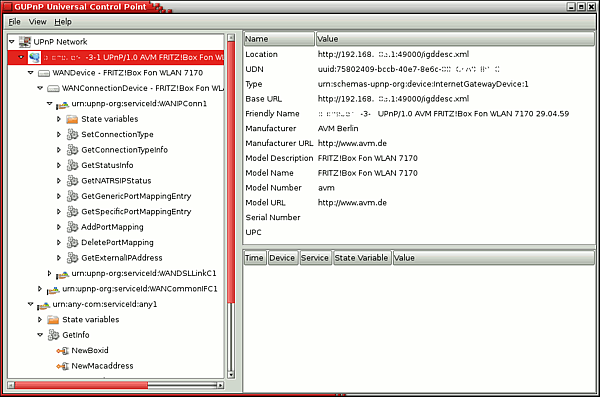
Task: Click the SetConnectionType action gear icon
Action: click(72, 134)
